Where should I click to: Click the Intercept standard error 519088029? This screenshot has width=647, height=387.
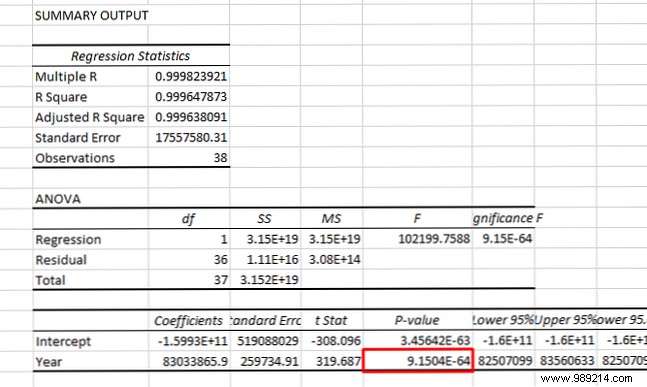pos(268,341)
